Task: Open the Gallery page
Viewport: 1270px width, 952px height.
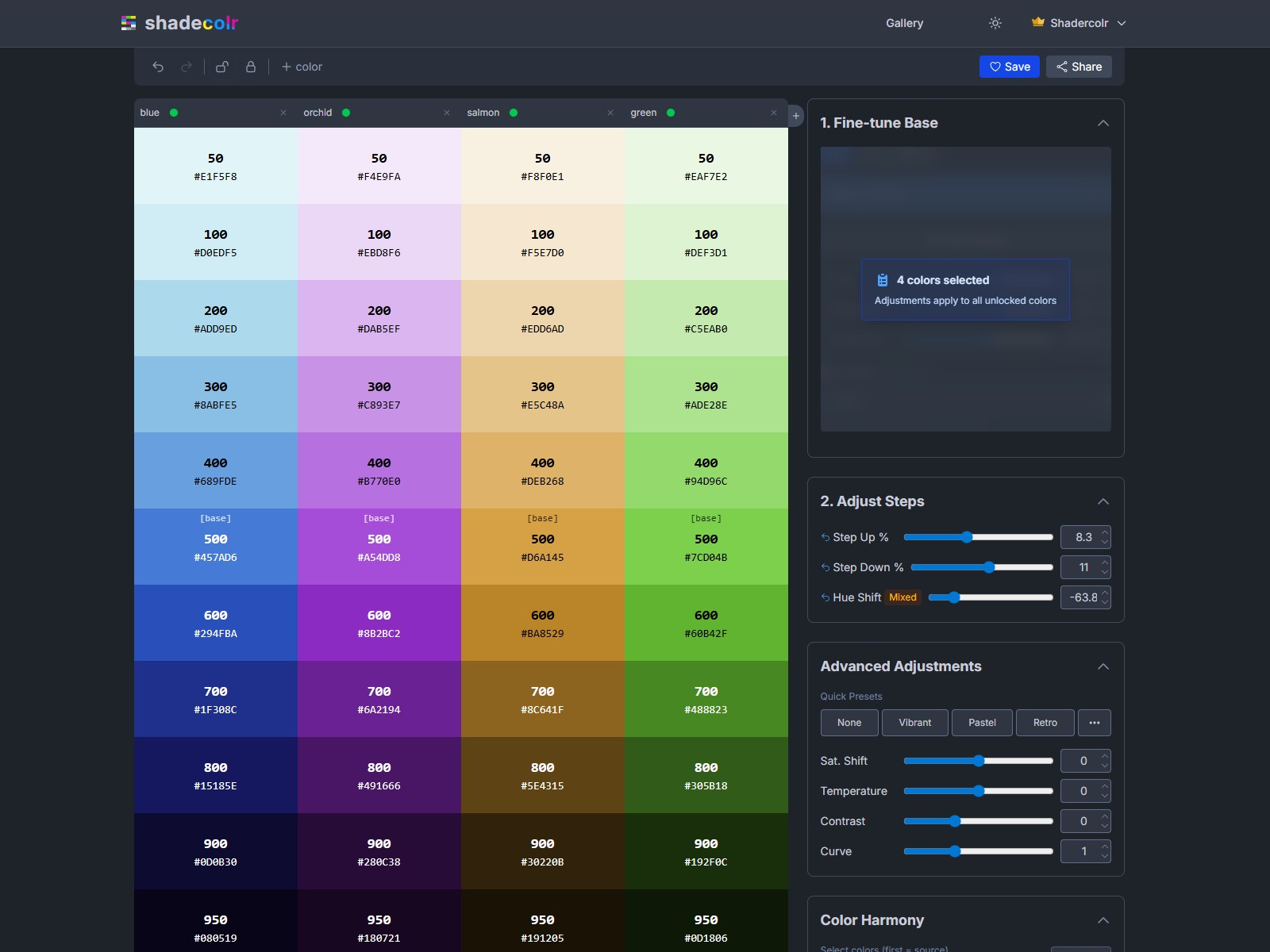Action: [x=904, y=23]
